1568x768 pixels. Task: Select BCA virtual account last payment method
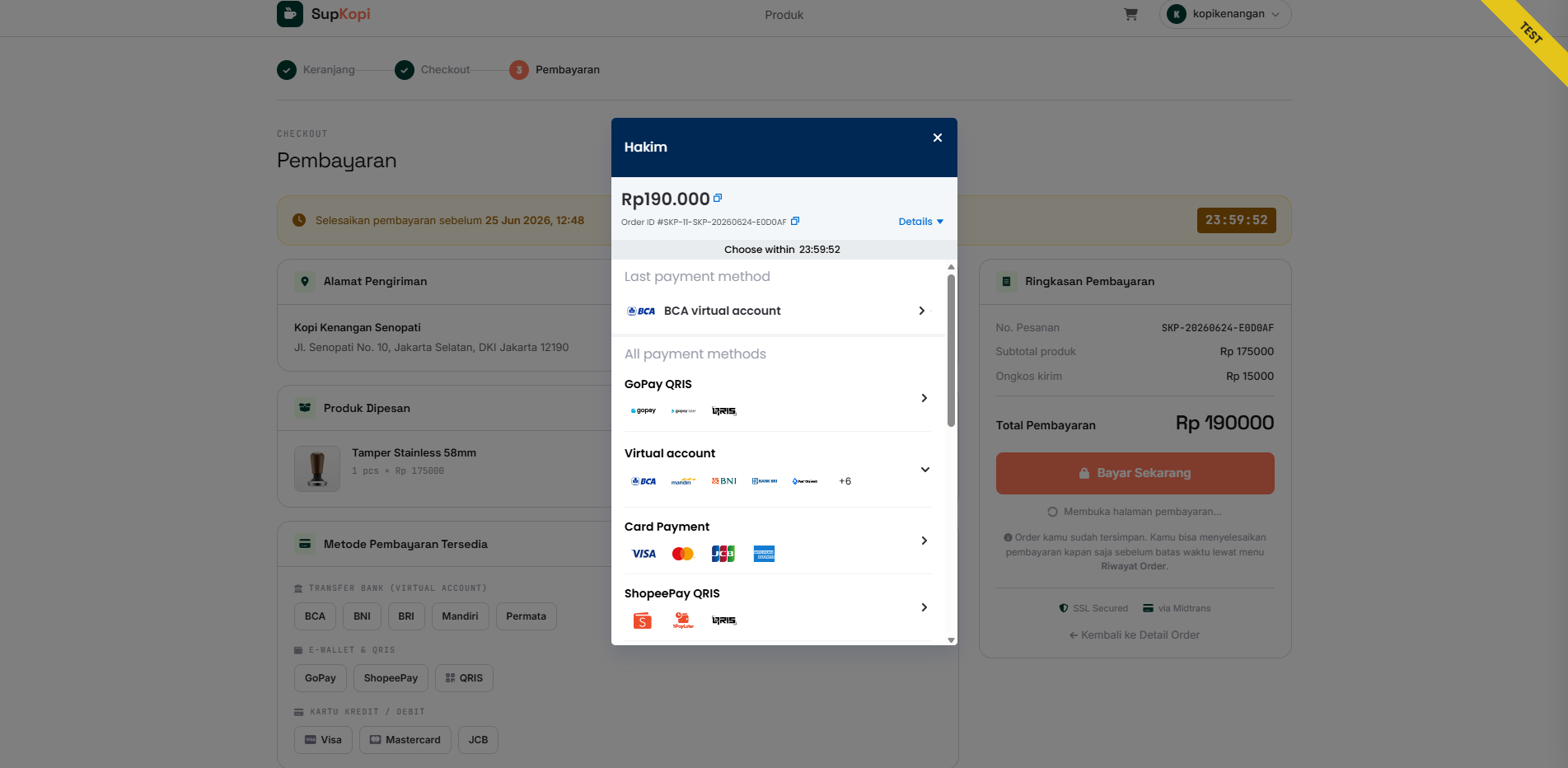click(x=778, y=311)
